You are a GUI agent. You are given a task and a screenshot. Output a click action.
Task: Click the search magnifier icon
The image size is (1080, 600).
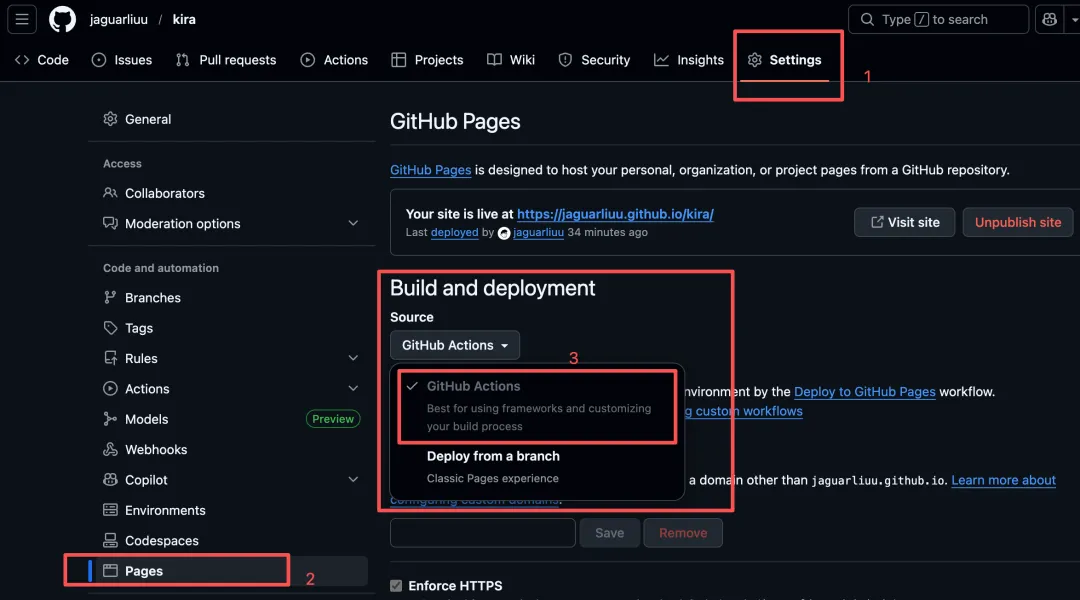867,19
